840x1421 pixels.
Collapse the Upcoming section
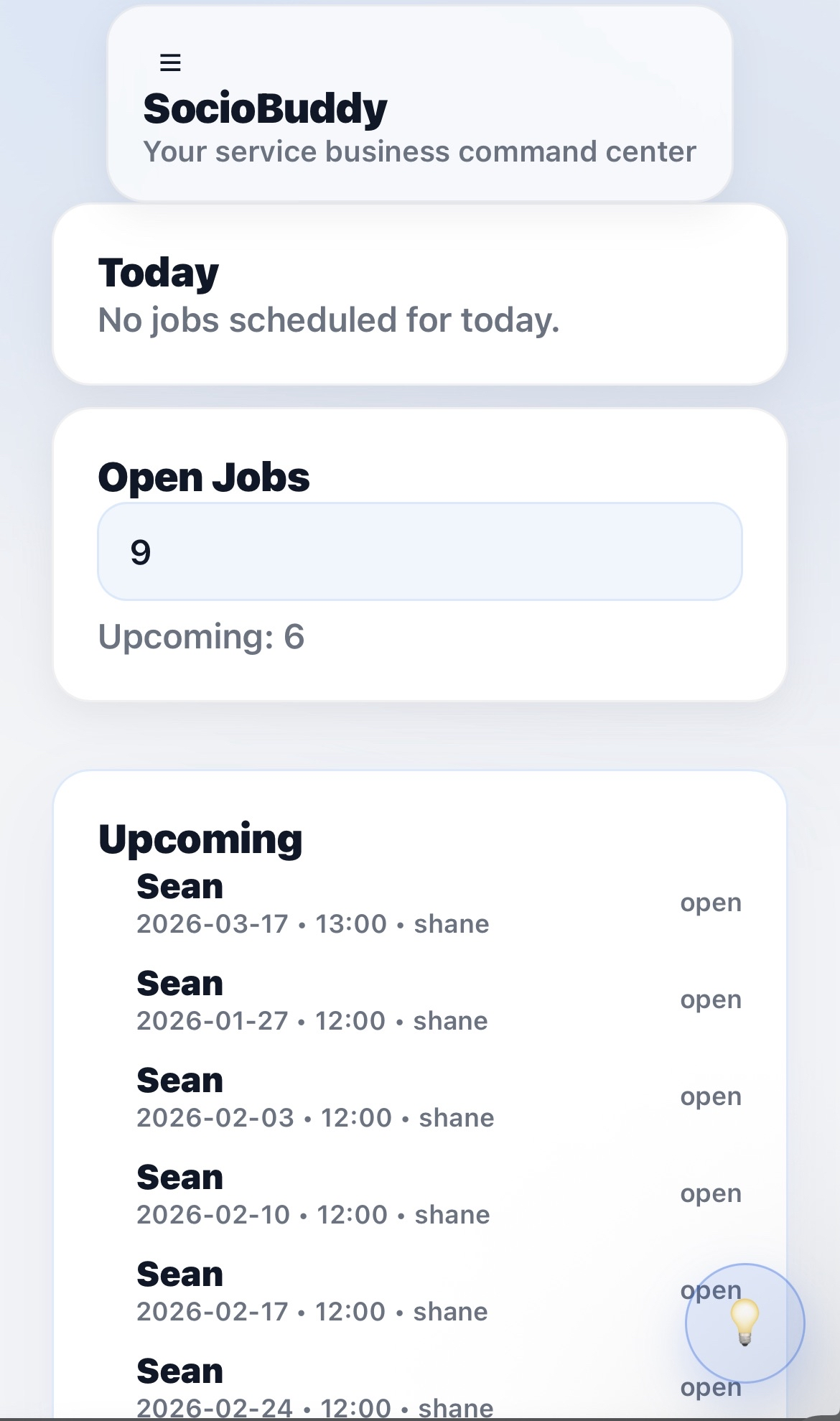pyautogui.click(x=201, y=837)
